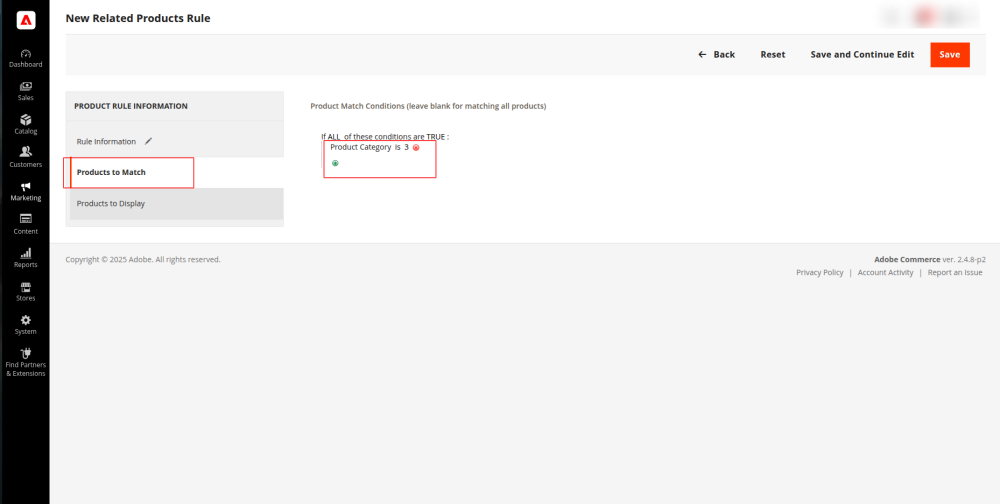Open the Marketing megaphone icon
Viewport: 1000px width, 504px height.
click(25, 191)
